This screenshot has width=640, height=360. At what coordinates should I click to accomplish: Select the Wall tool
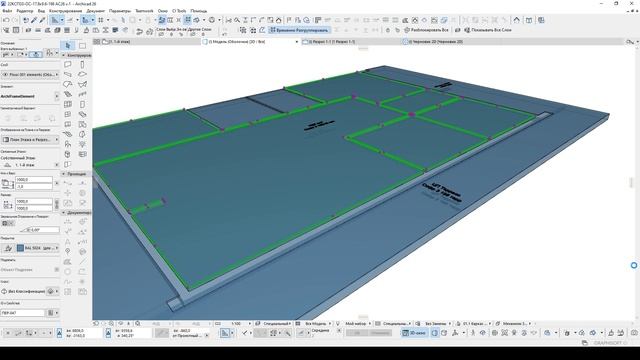68,64
